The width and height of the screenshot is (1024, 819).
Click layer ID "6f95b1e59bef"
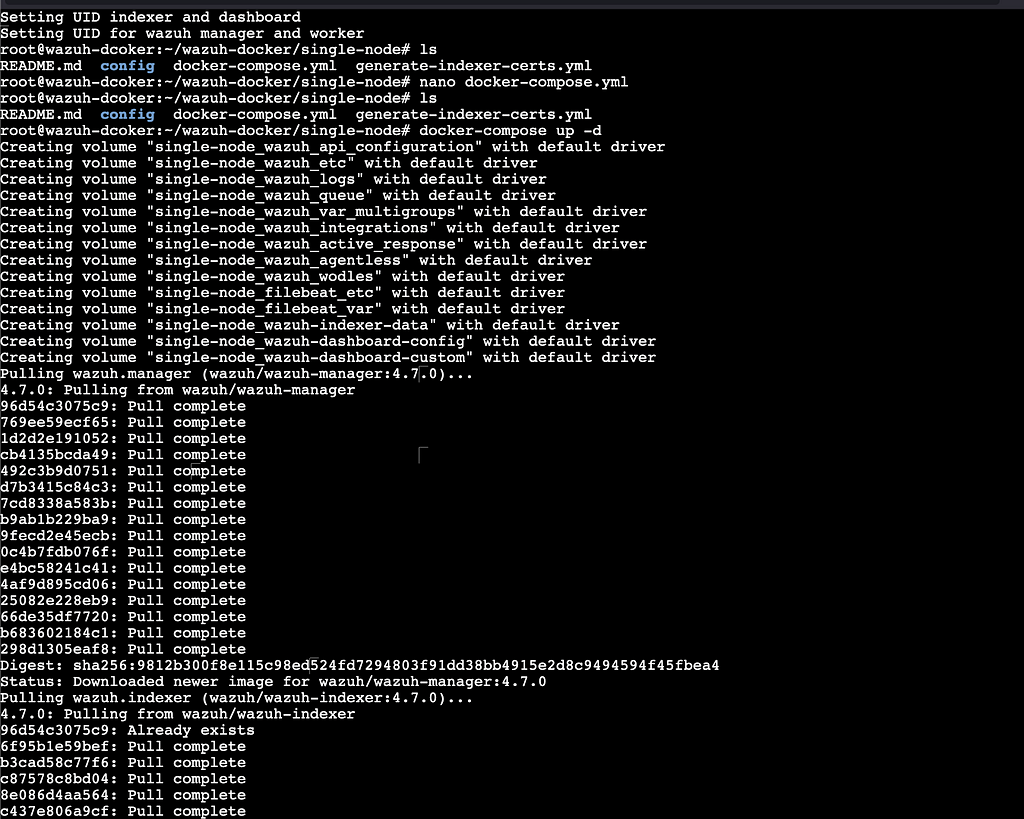[x=55, y=747]
